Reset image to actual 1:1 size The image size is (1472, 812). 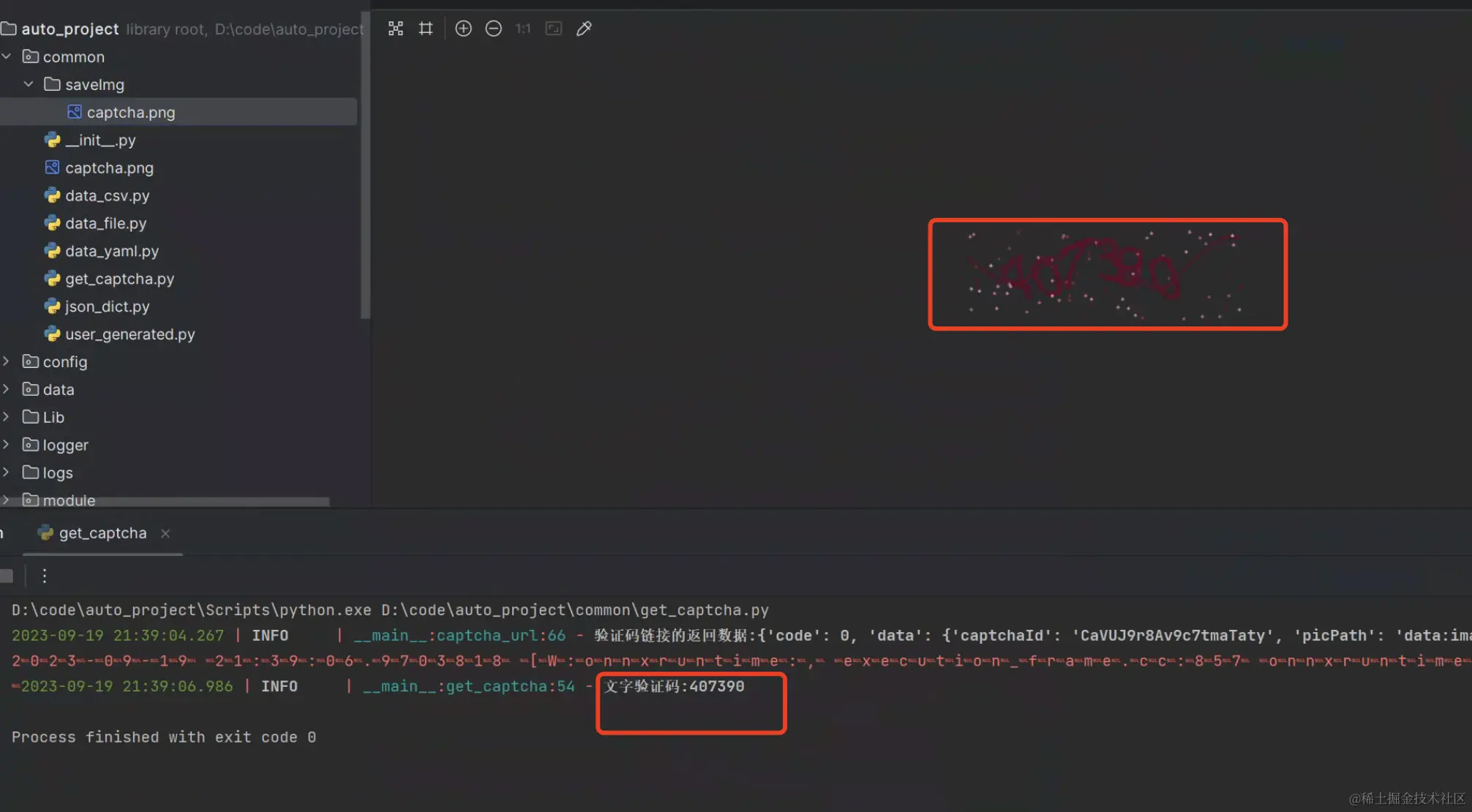[523, 29]
